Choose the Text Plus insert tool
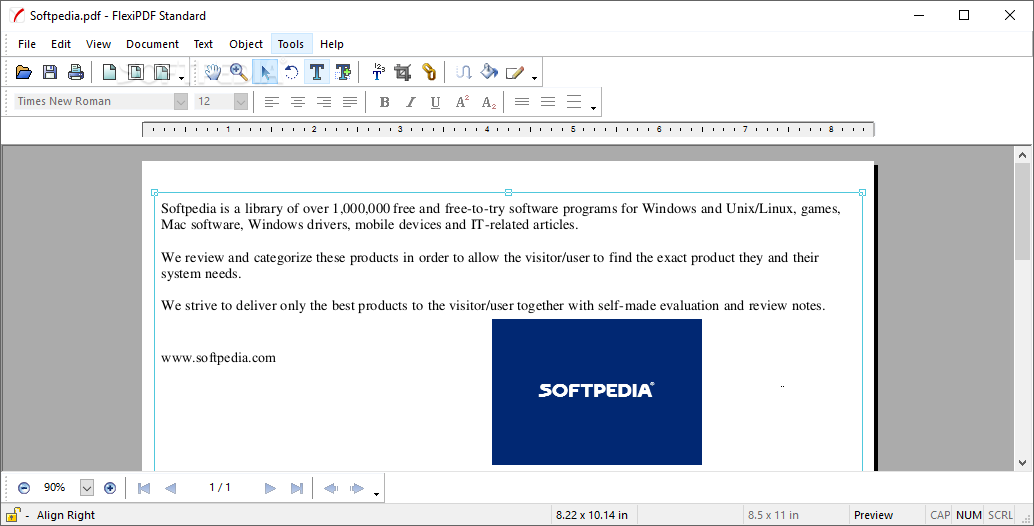 pos(343,72)
